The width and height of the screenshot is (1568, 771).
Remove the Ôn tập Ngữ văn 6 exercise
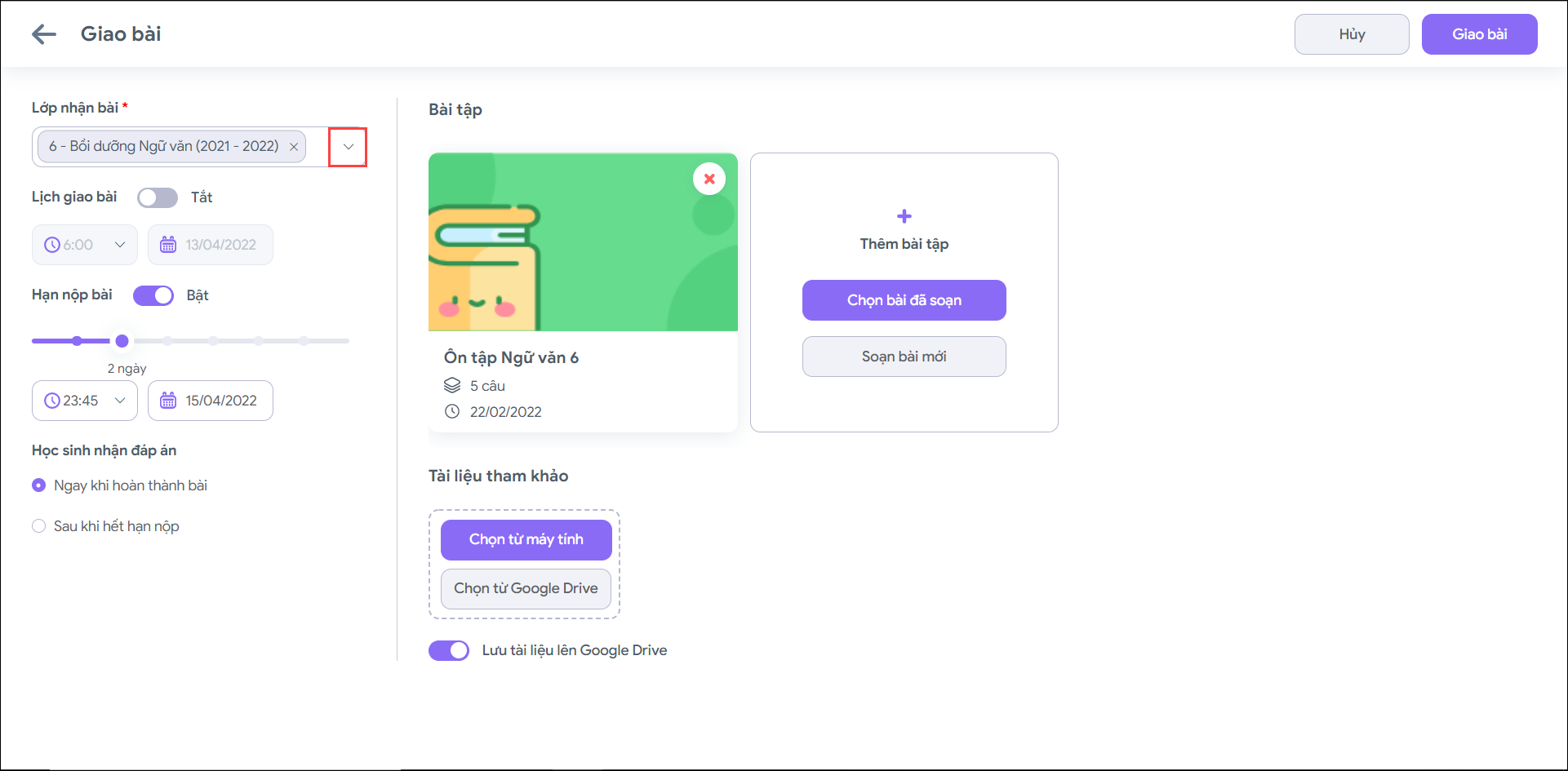[x=709, y=179]
